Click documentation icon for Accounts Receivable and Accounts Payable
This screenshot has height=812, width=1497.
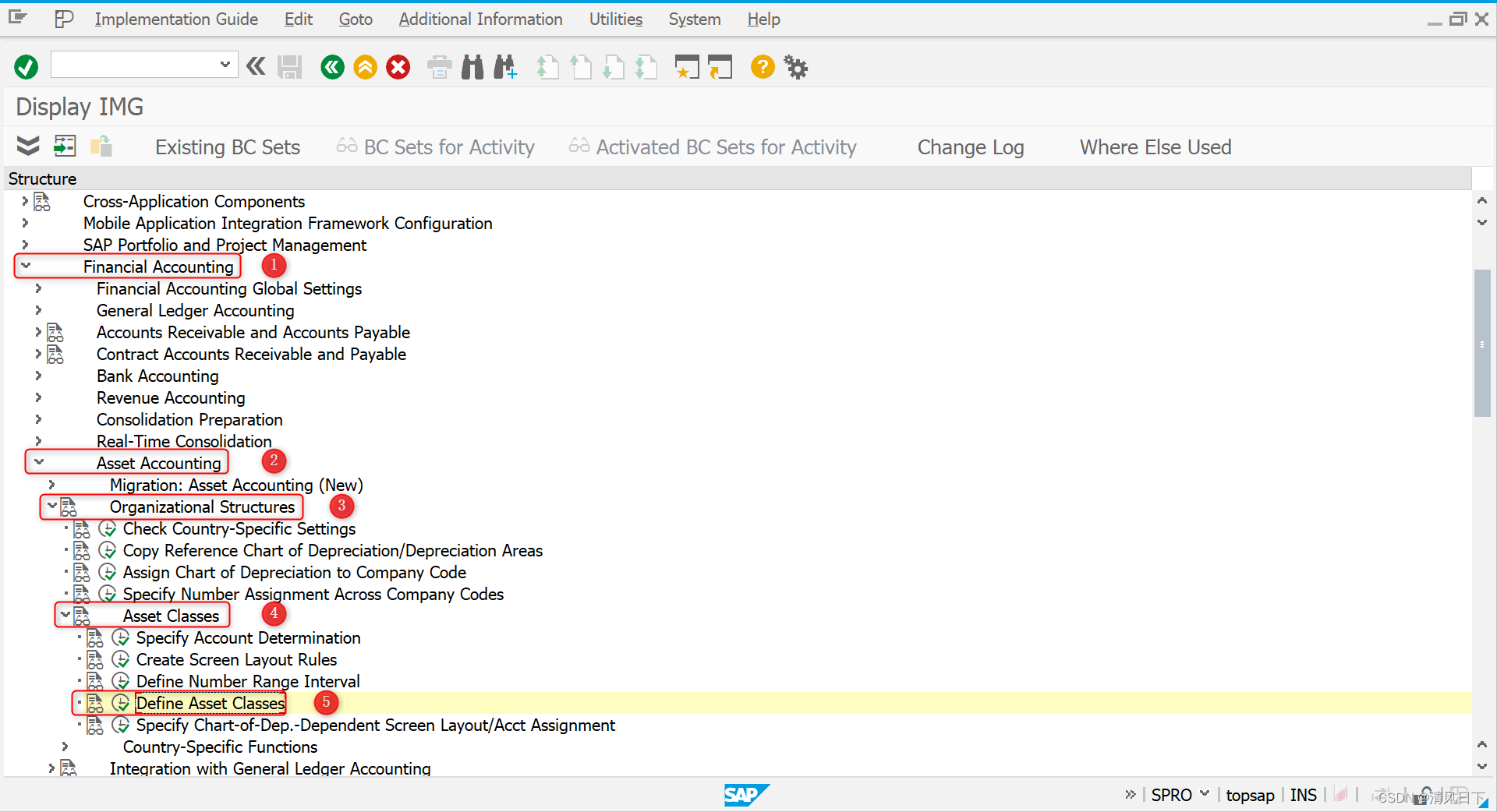55,333
